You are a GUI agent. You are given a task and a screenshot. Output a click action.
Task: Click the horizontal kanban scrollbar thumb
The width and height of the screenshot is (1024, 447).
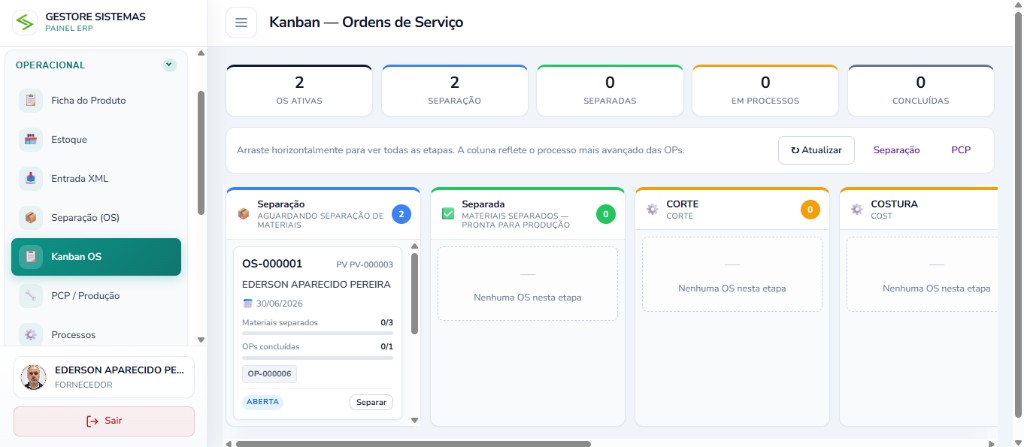click(x=413, y=444)
